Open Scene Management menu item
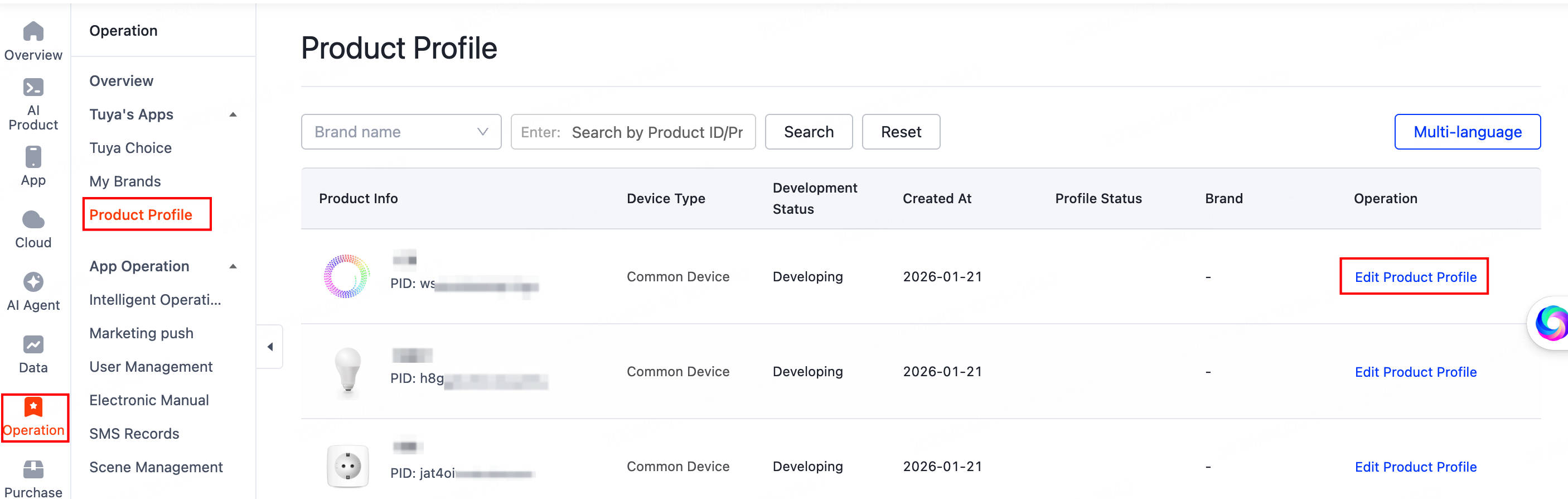 (x=156, y=467)
